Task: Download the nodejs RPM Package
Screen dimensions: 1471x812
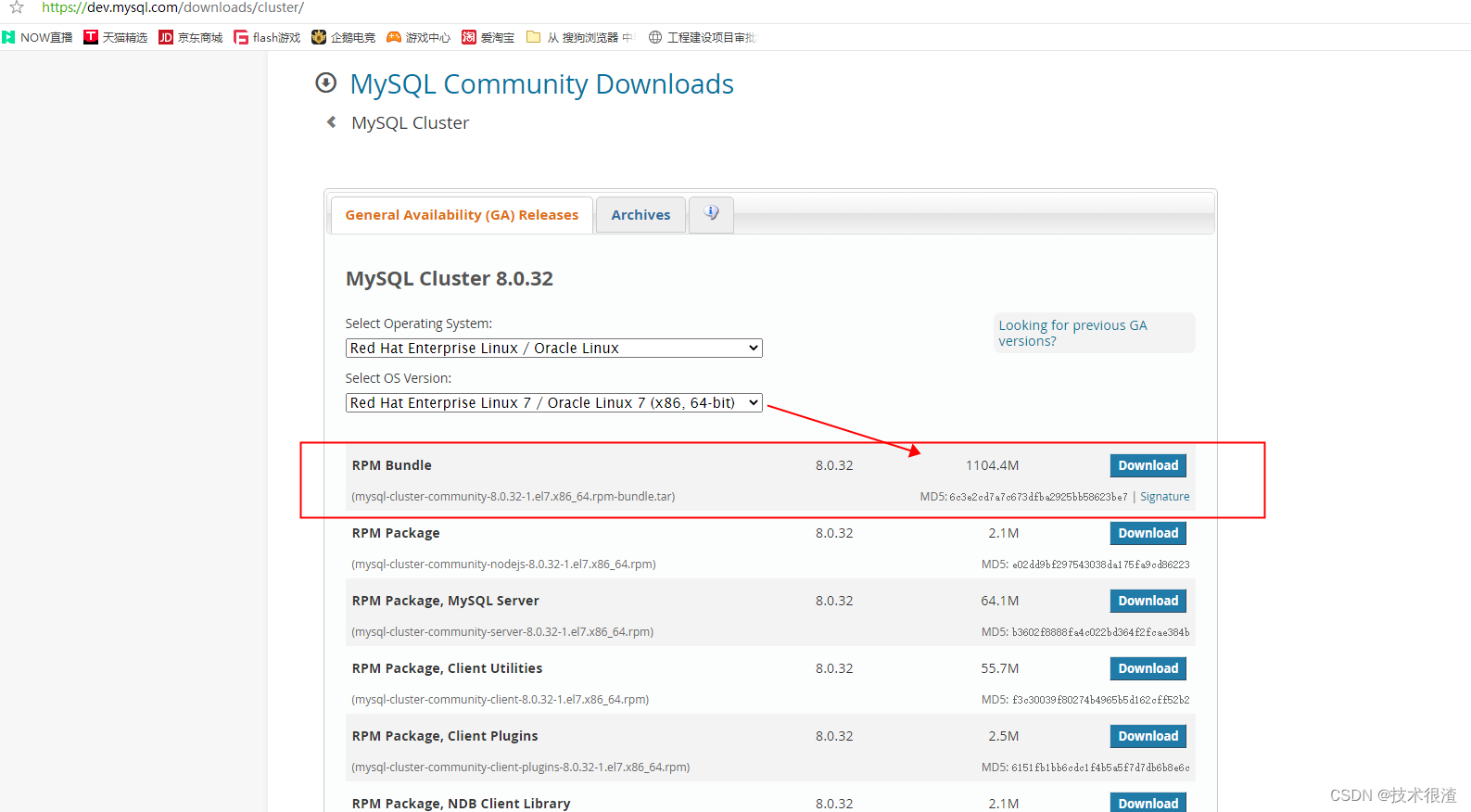Action: pos(1148,533)
